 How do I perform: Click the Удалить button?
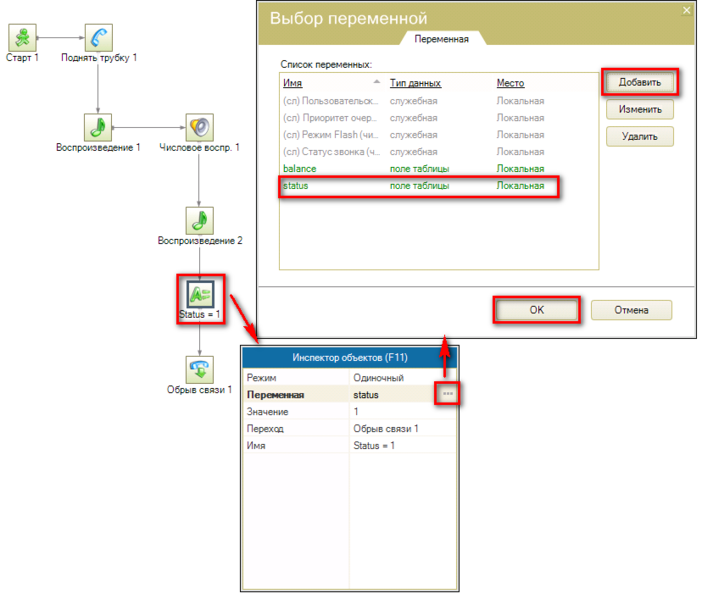pos(640,137)
